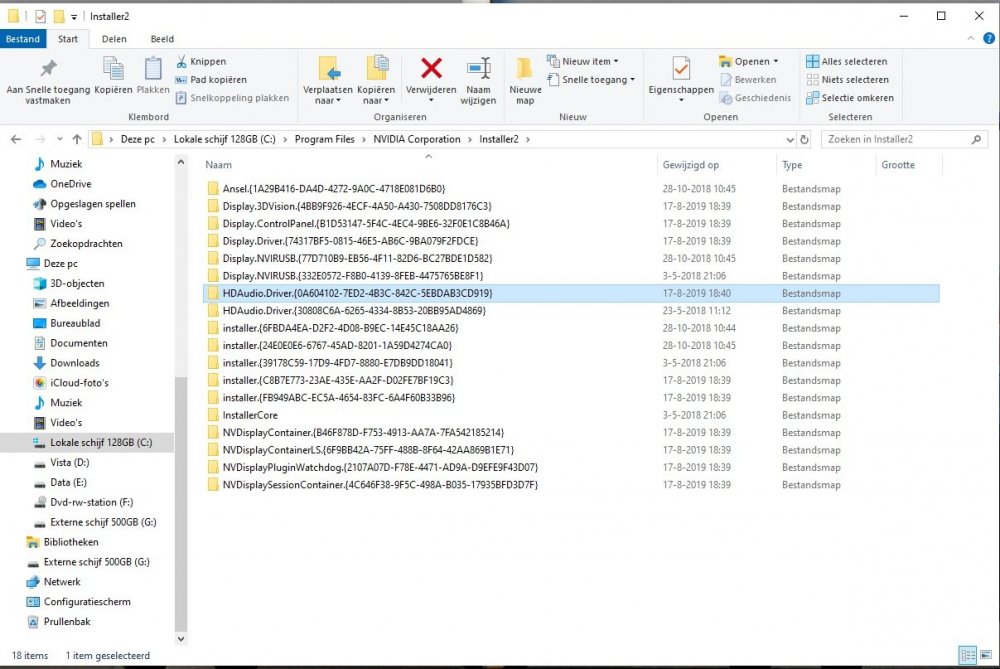
Task: Select the Ansel folder
Action: tap(571, 189)
